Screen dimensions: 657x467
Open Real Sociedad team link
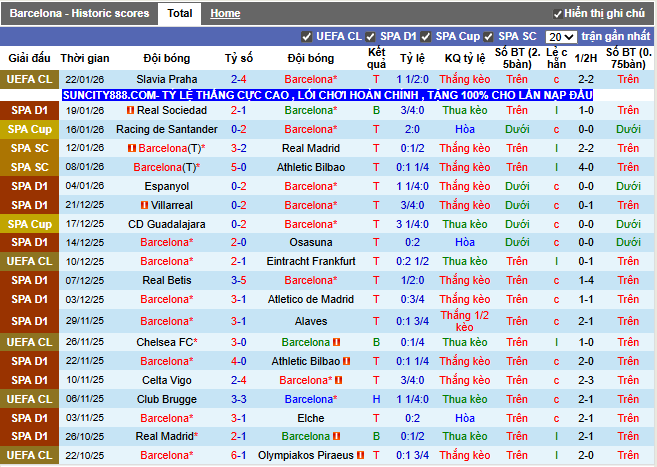(172, 110)
